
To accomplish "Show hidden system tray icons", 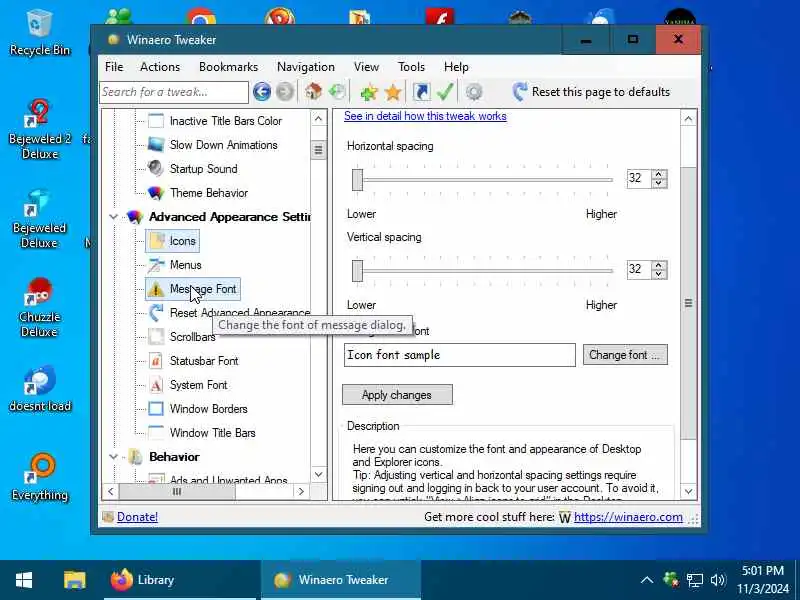I will click(x=646, y=580).
